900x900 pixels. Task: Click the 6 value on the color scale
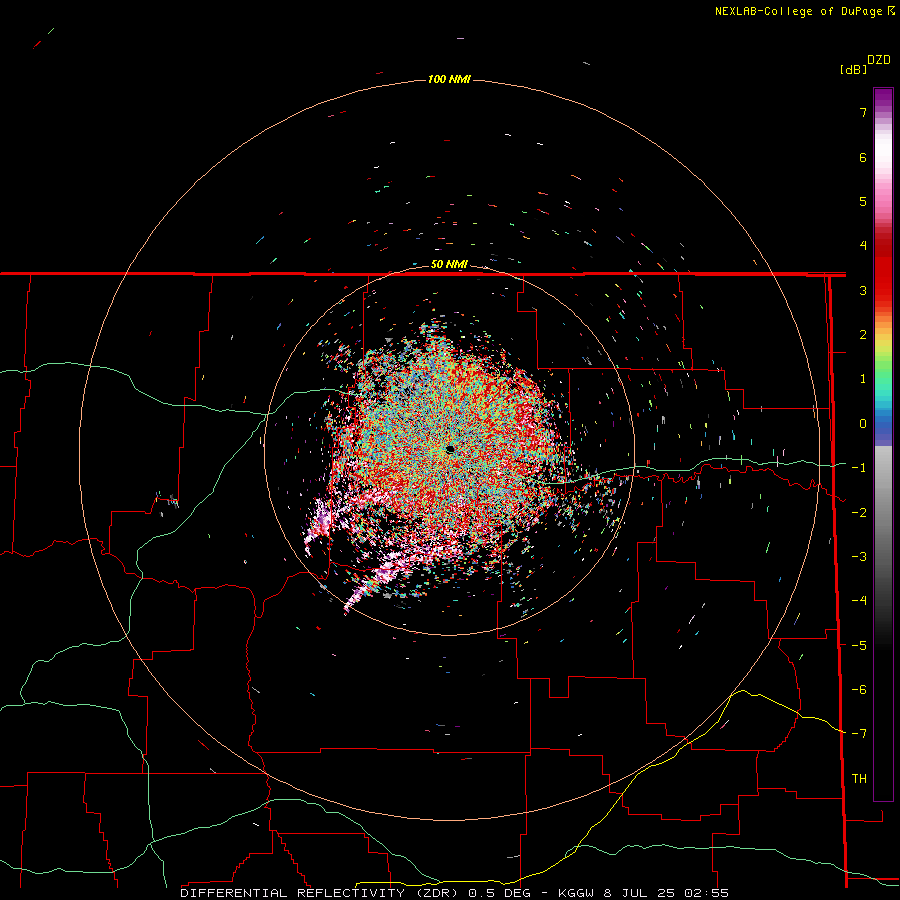tap(863, 157)
